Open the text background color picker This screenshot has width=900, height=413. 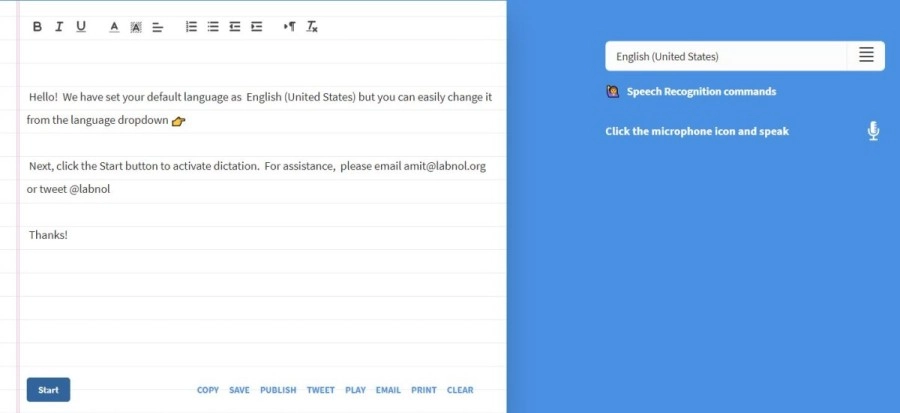point(135,27)
